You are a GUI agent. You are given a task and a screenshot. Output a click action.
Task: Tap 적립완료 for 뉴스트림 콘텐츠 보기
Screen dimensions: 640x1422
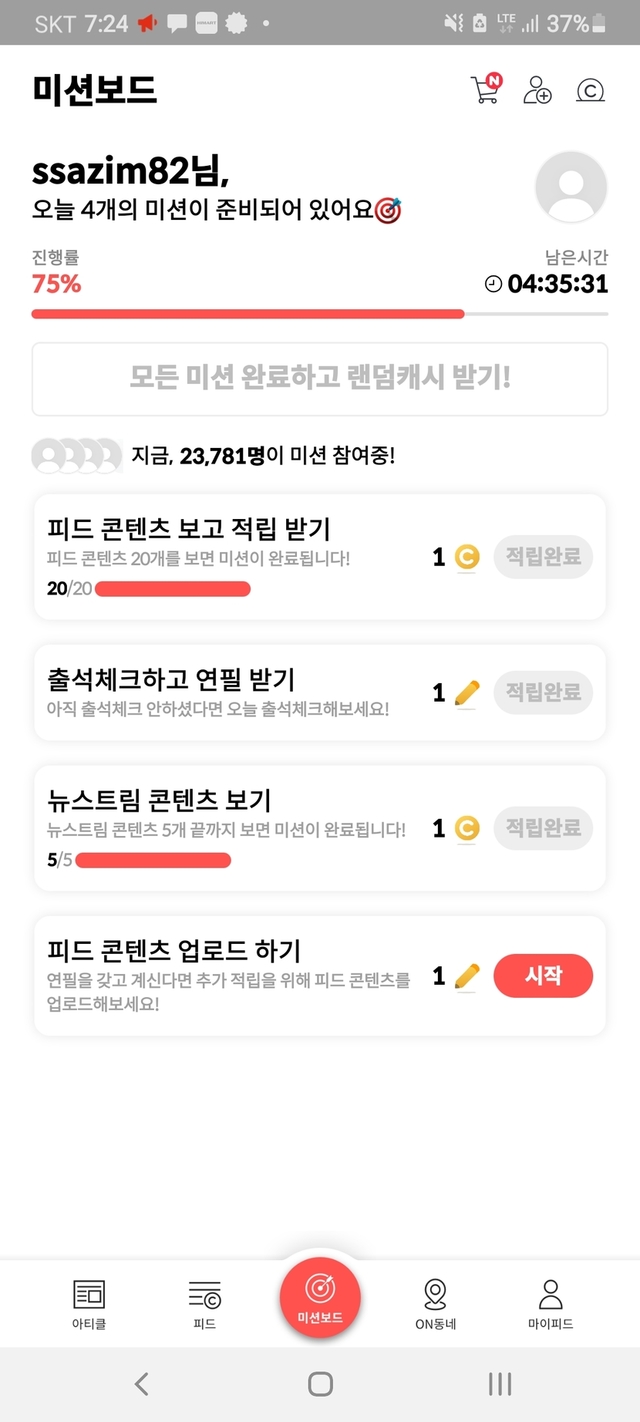click(543, 828)
